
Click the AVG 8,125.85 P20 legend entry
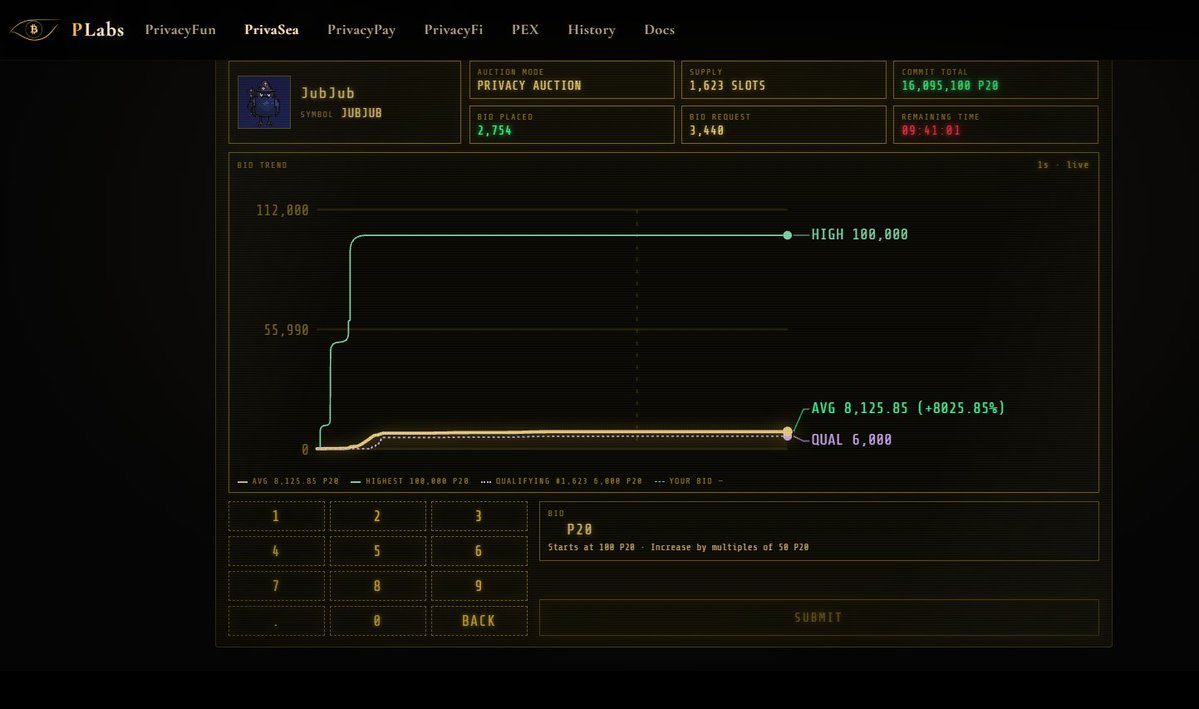pyautogui.click(x=288, y=481)
